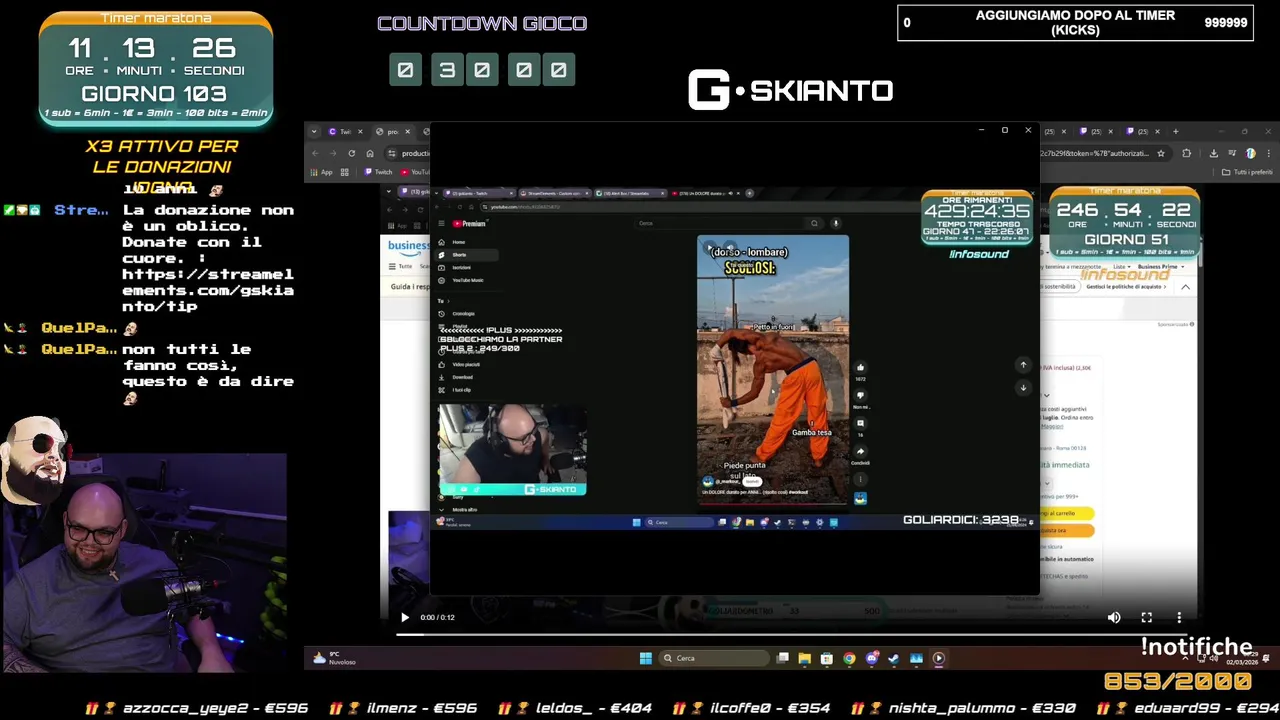Open Task View from the taskbar
1280x720 pixels.
coord(783,658)
